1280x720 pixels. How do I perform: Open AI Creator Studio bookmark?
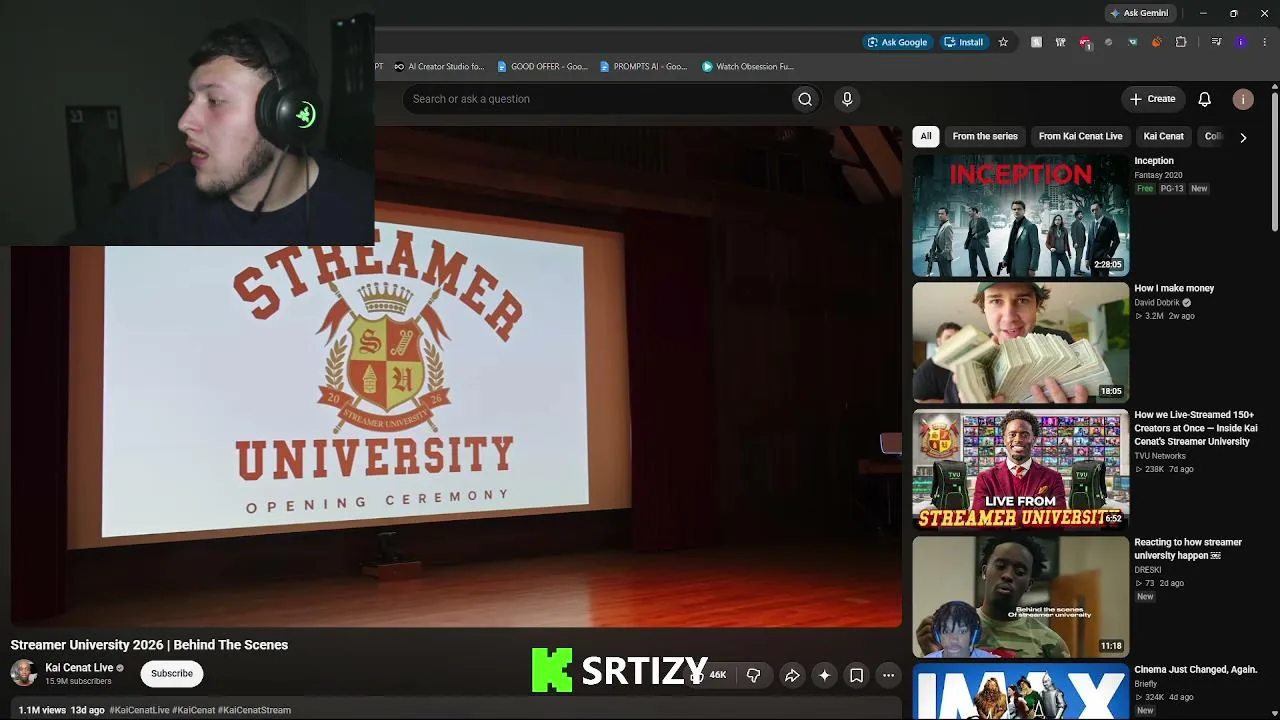pyautogui.click(x=439, y=67)
